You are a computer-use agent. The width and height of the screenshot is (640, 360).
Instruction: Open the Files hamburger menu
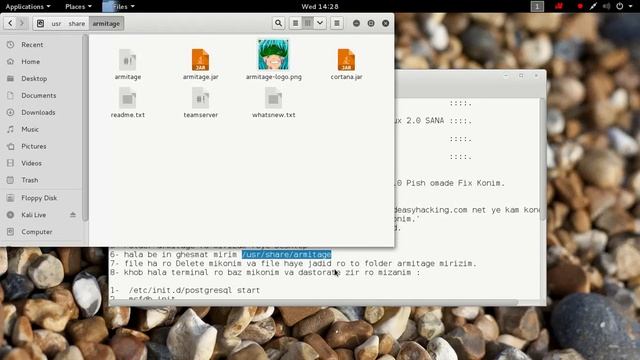click(337, 23)
